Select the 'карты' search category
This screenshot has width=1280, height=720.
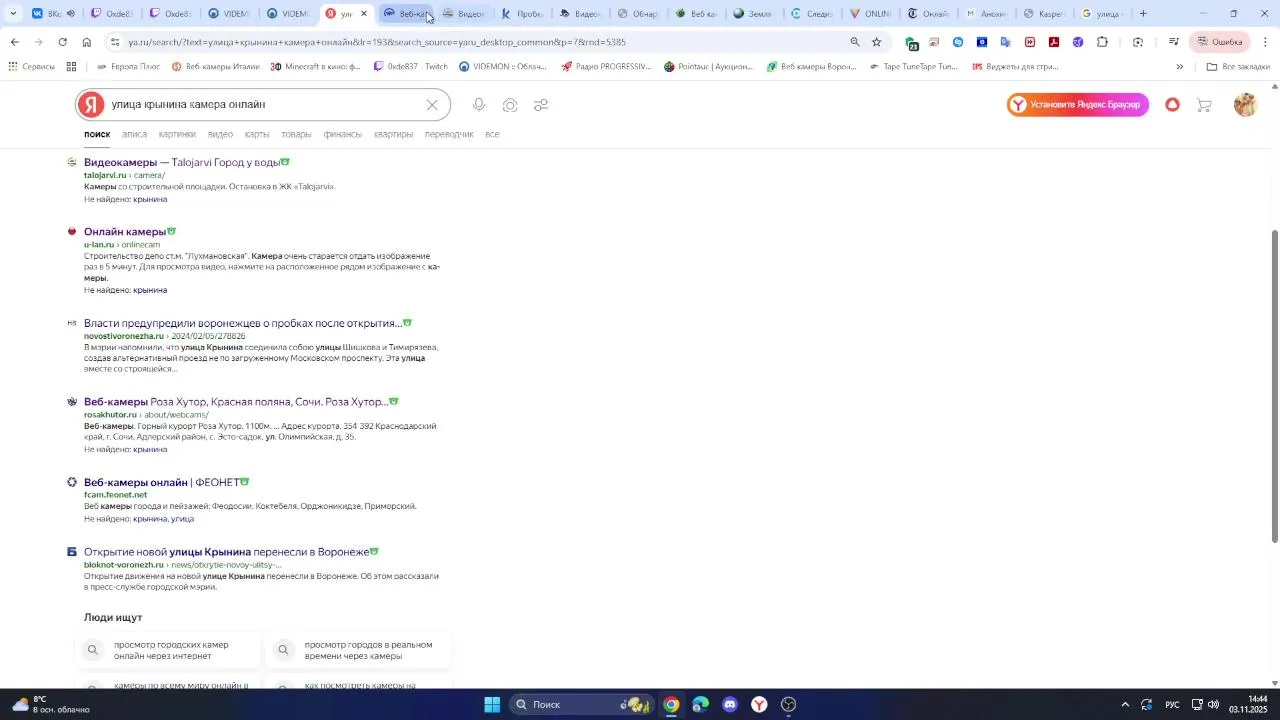pyautogui.click(x=257, y=134)
